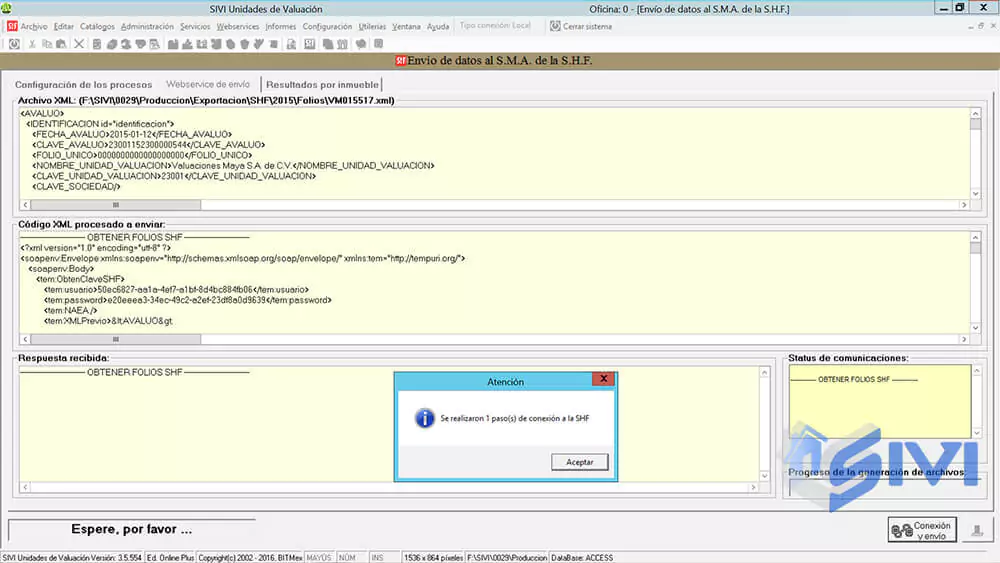Click the Conexión y envío button
This screenshot has width=1000, height=563.
tap(922, 530)
